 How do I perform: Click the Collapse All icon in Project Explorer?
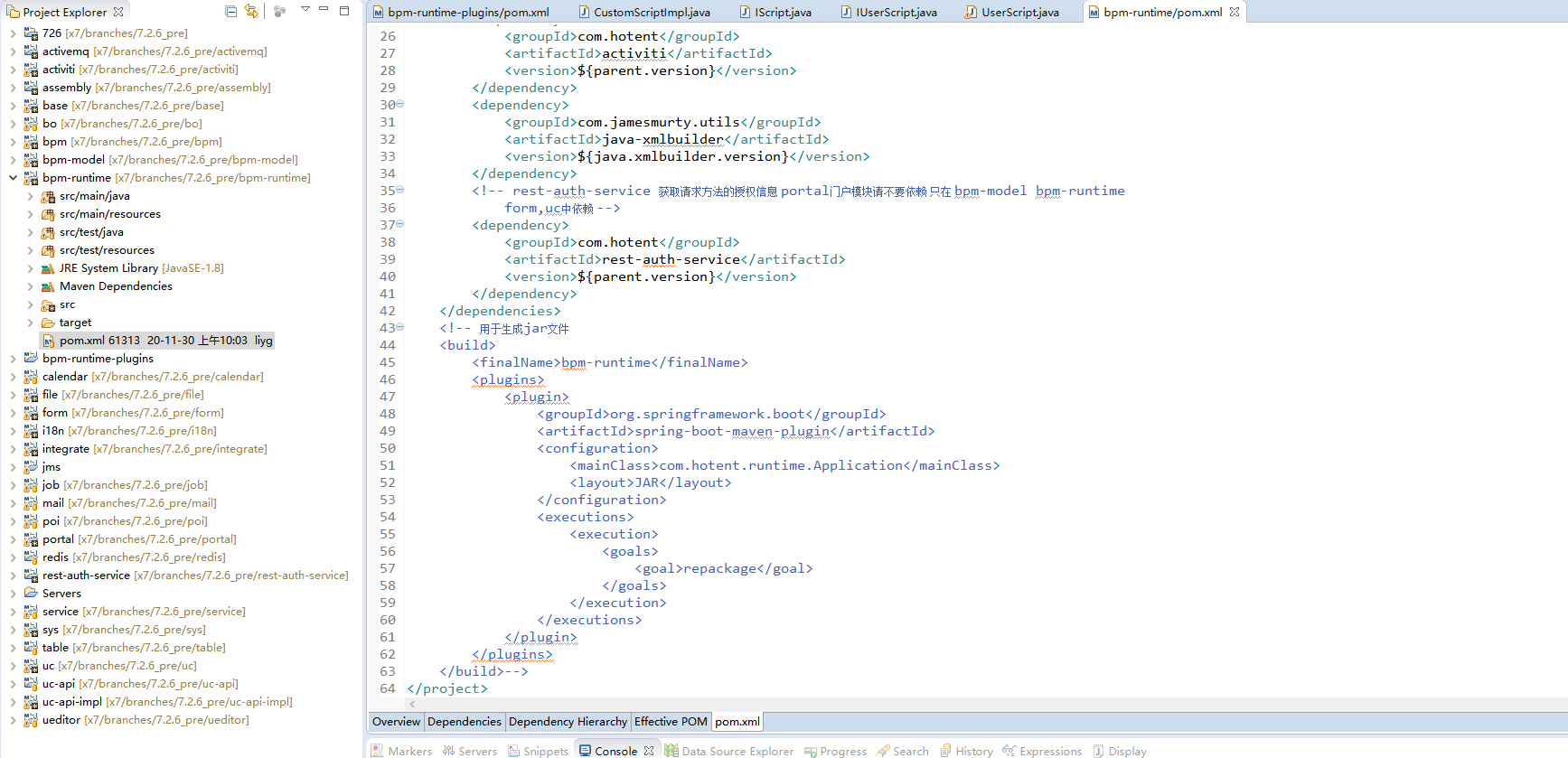point(231,12)
